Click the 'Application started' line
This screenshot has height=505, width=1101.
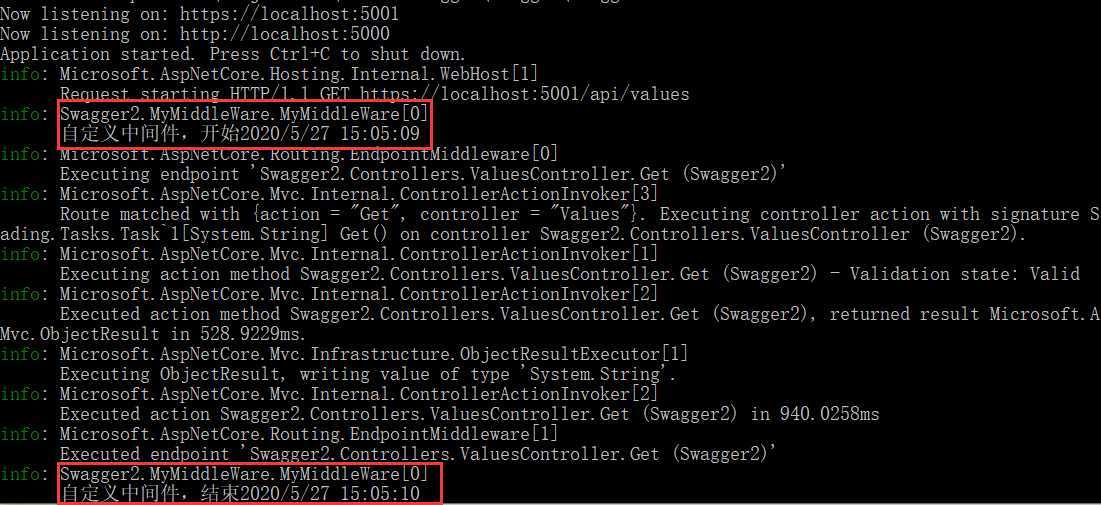click(x=232, y=54)
